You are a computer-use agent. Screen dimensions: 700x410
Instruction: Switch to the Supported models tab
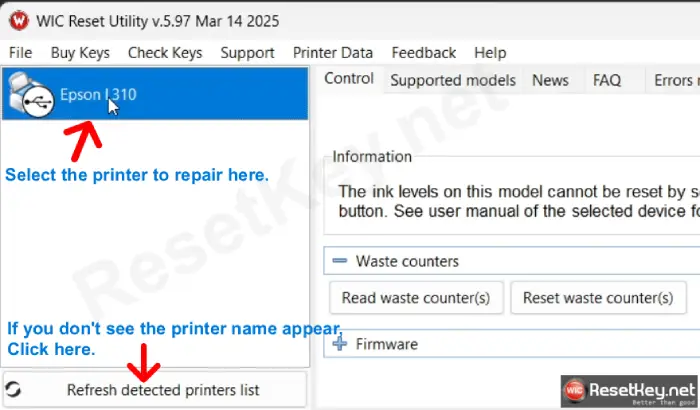click(x=453, y=80)
